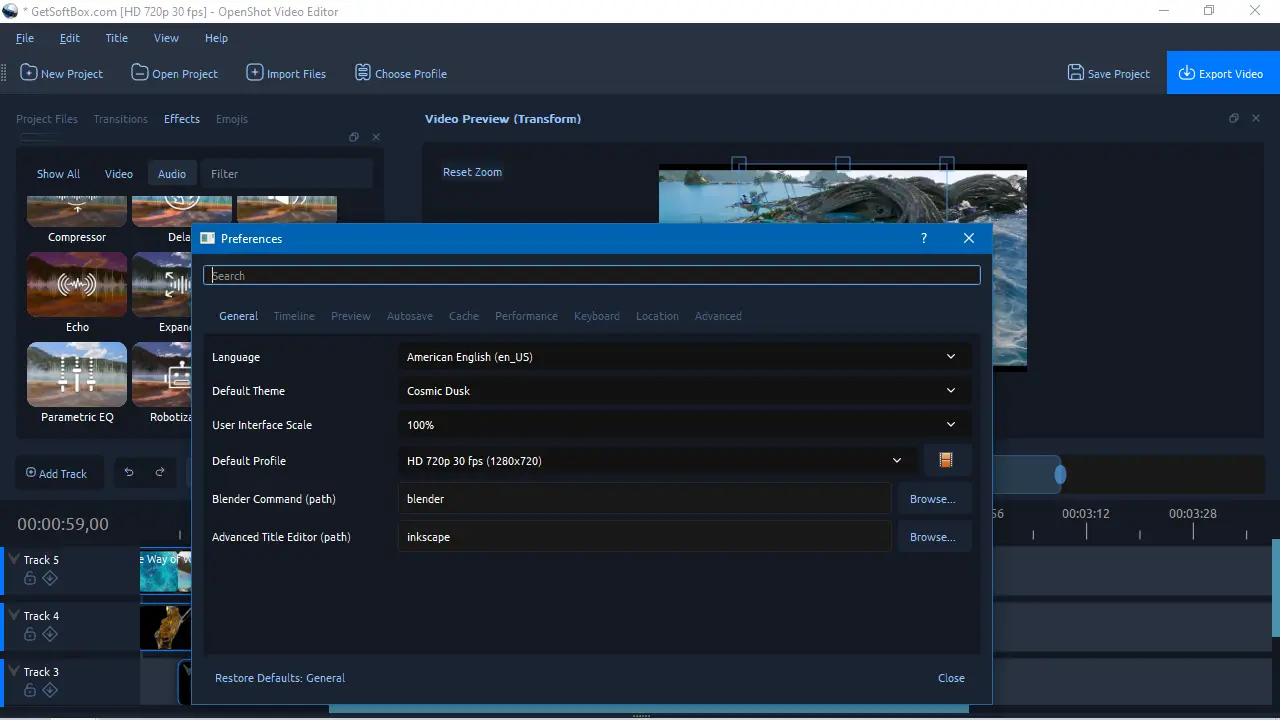1280x720 pixels.
Task: Open the Advanced preferences tab
Action: 718,316
